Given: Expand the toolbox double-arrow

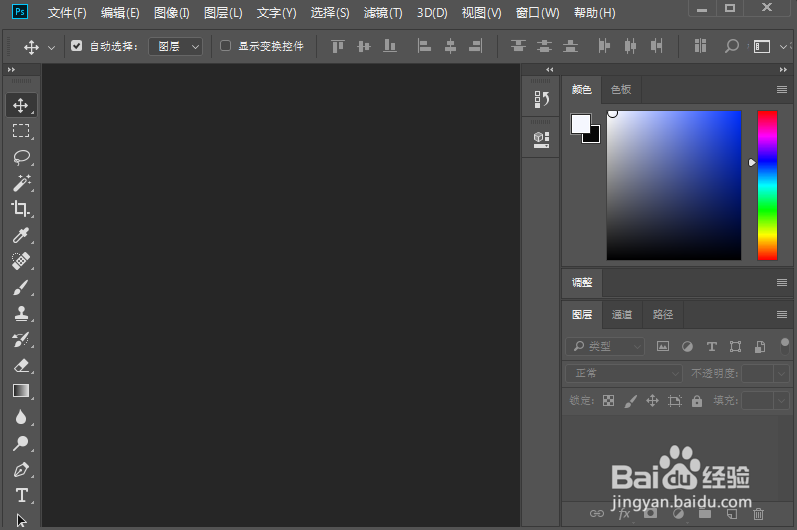Looking at the screenshot, I should (11, 70).
